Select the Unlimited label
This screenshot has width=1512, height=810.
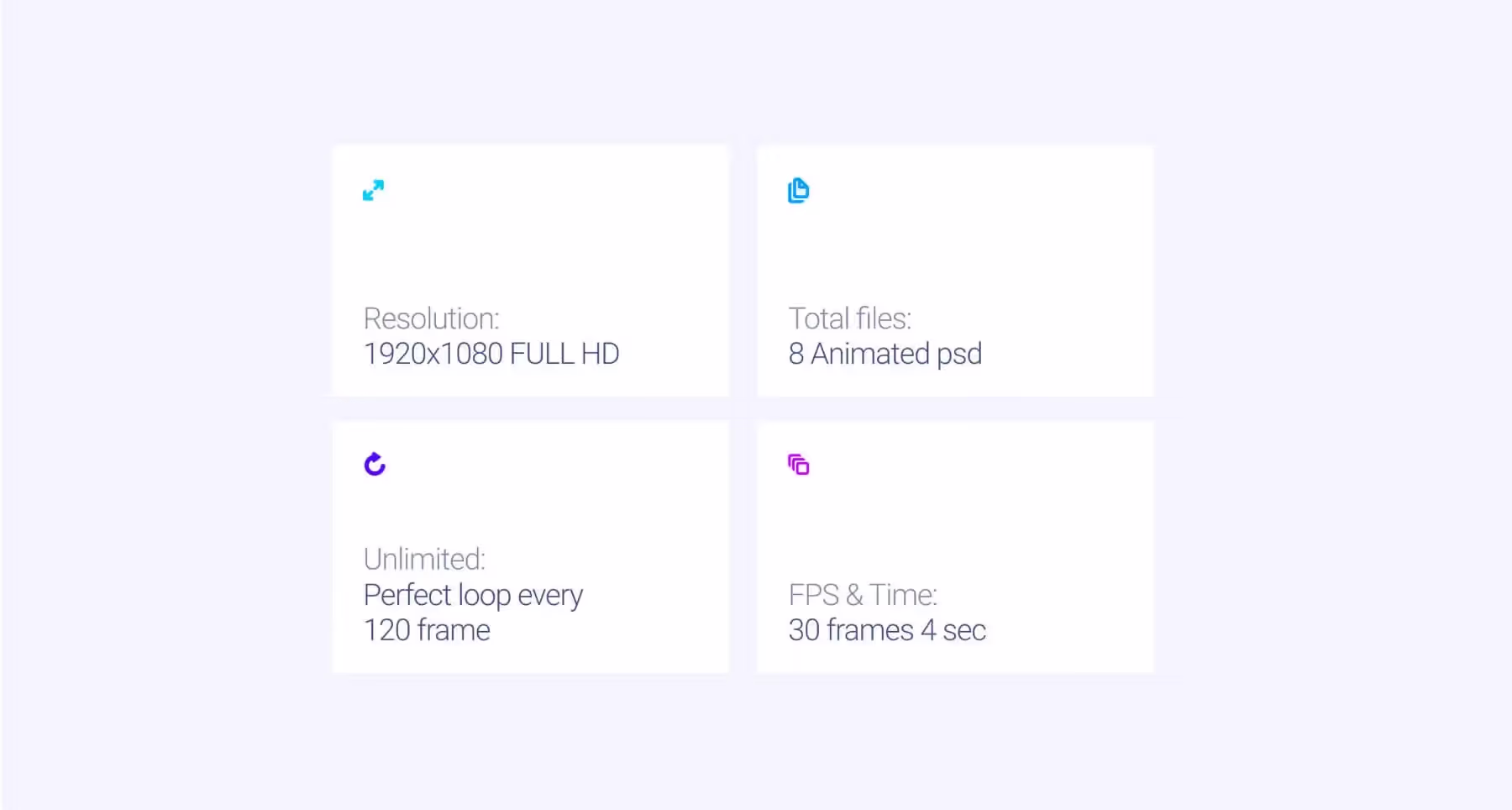[424, 559]
